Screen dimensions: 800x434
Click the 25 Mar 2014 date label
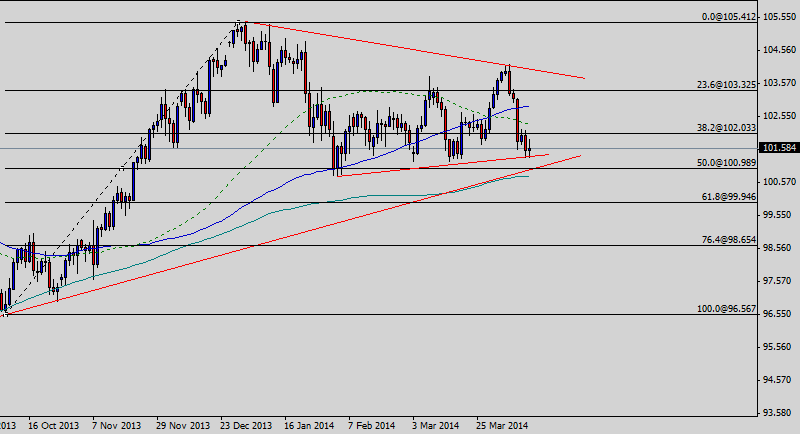(x=502, y=425)
